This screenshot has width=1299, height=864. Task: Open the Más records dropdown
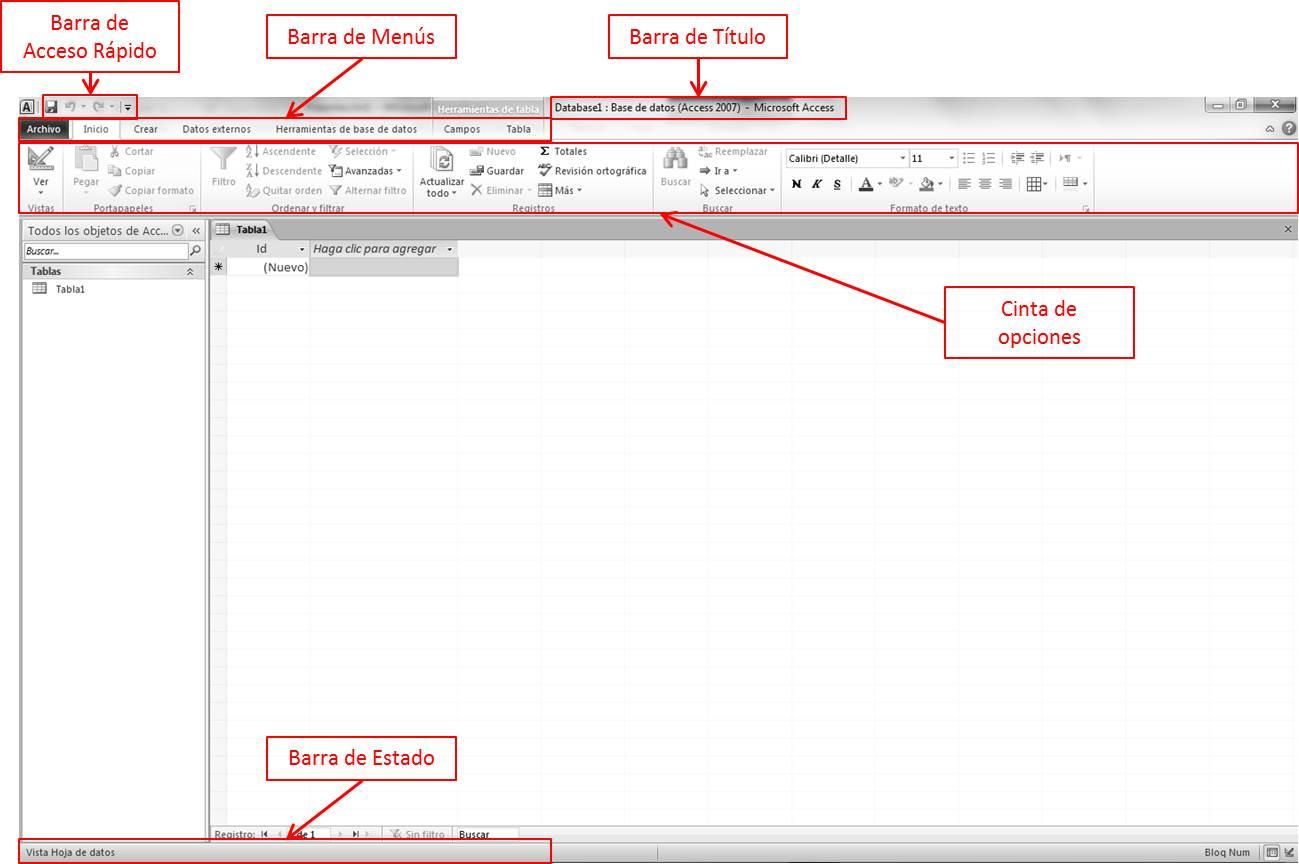point(560,190)
